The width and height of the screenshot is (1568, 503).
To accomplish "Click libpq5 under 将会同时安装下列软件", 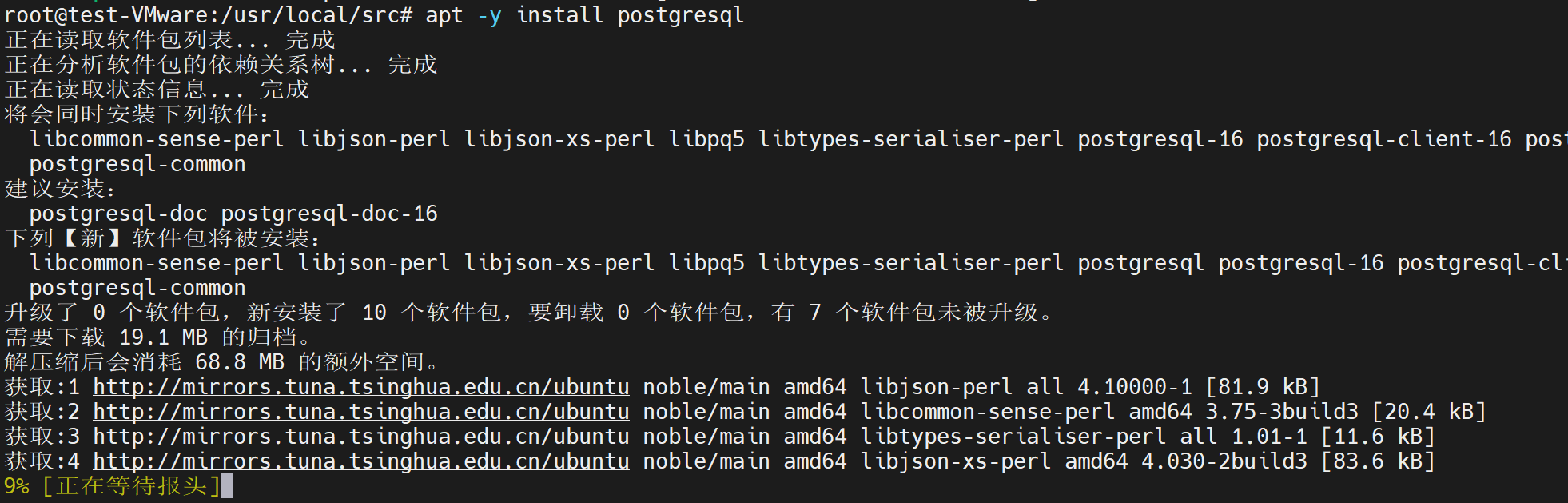I will click(706, 139).
